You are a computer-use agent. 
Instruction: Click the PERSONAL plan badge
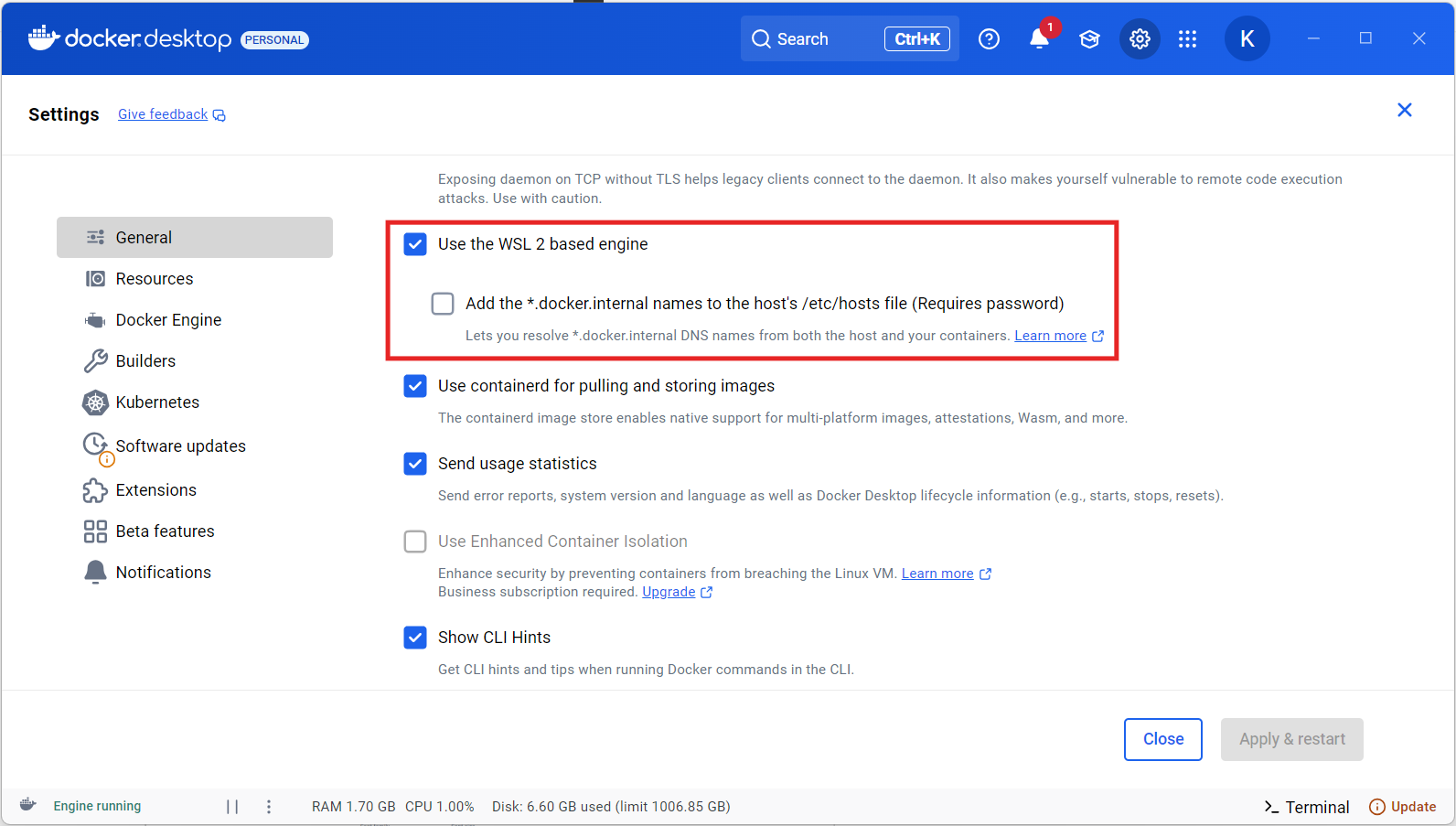[x=274, y=39]
